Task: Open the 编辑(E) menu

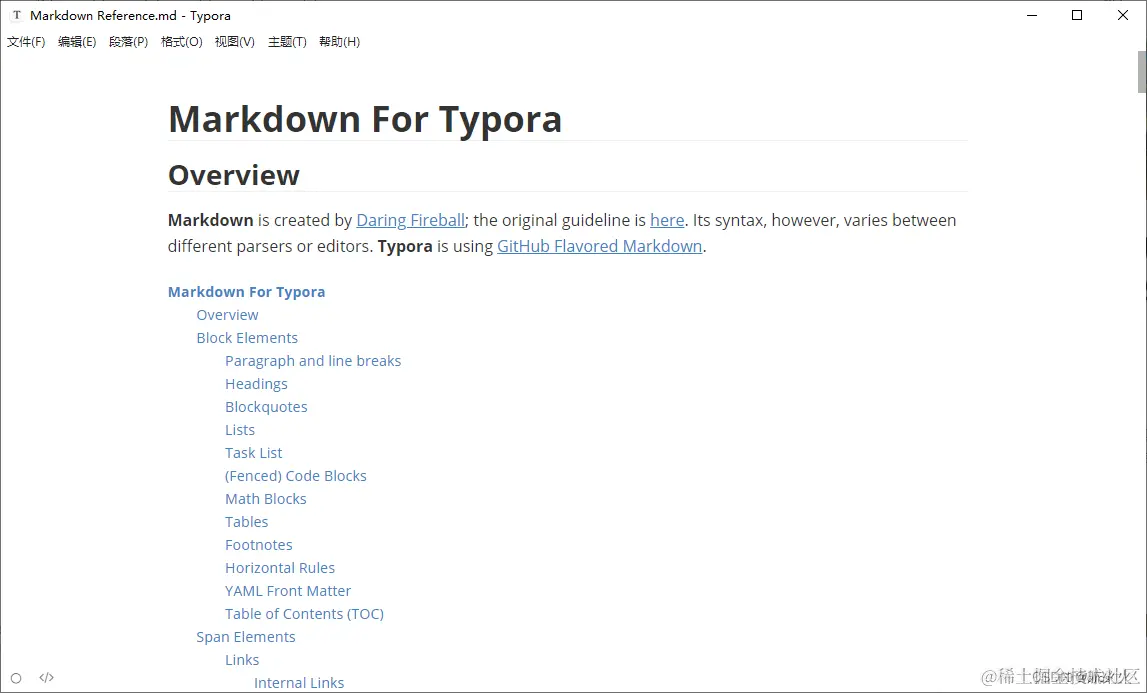Action: [77, 42]
